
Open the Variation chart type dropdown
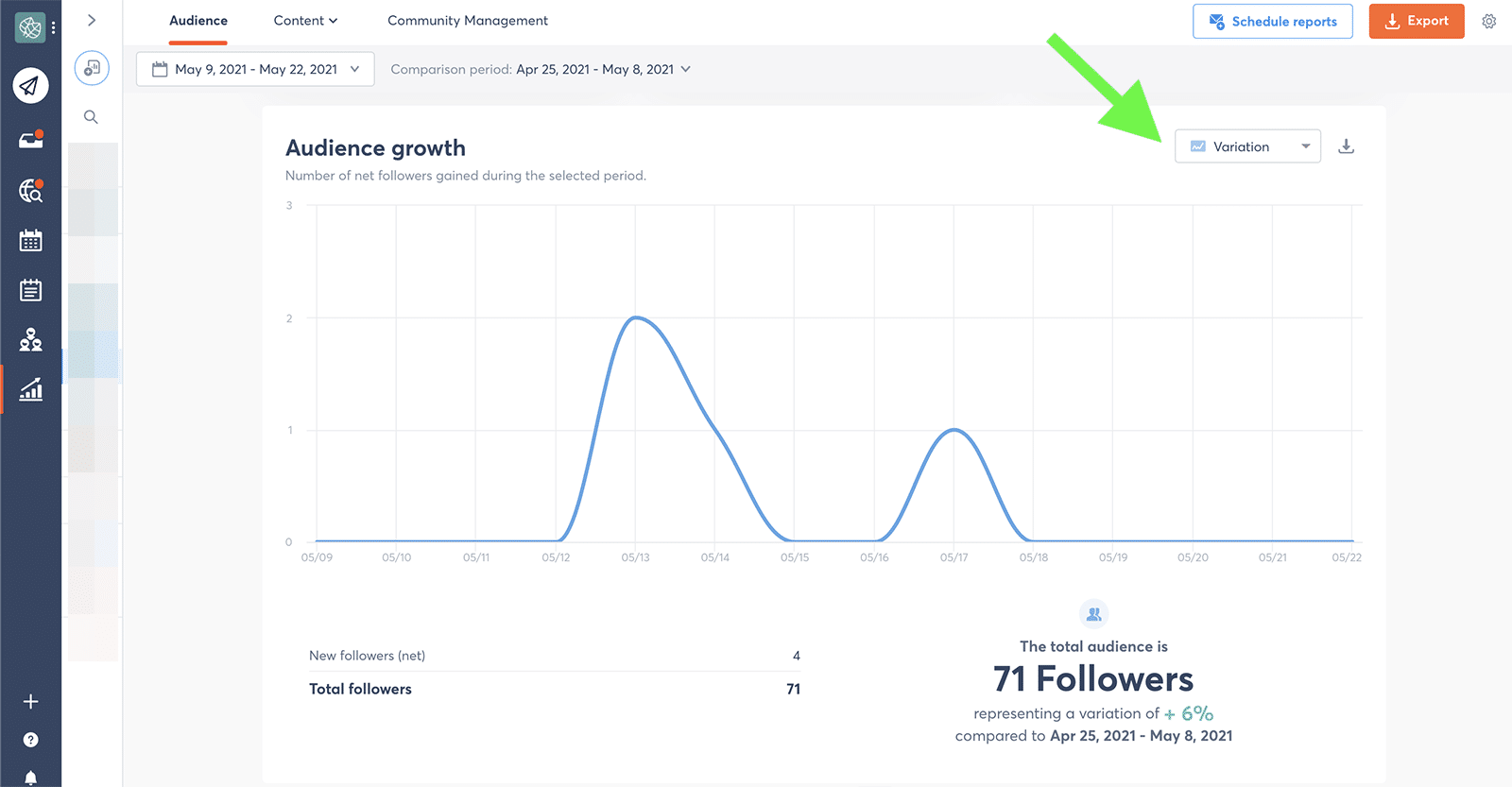pyautogui.click(x=1246, y=146)
